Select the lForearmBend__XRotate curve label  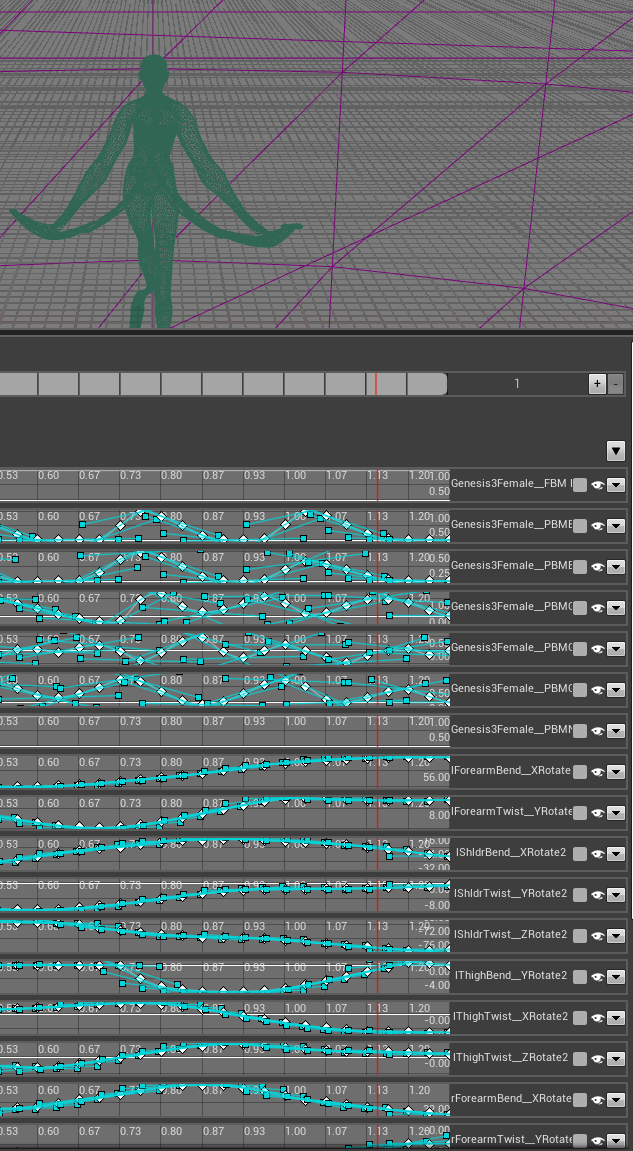(x=511, y=770)
